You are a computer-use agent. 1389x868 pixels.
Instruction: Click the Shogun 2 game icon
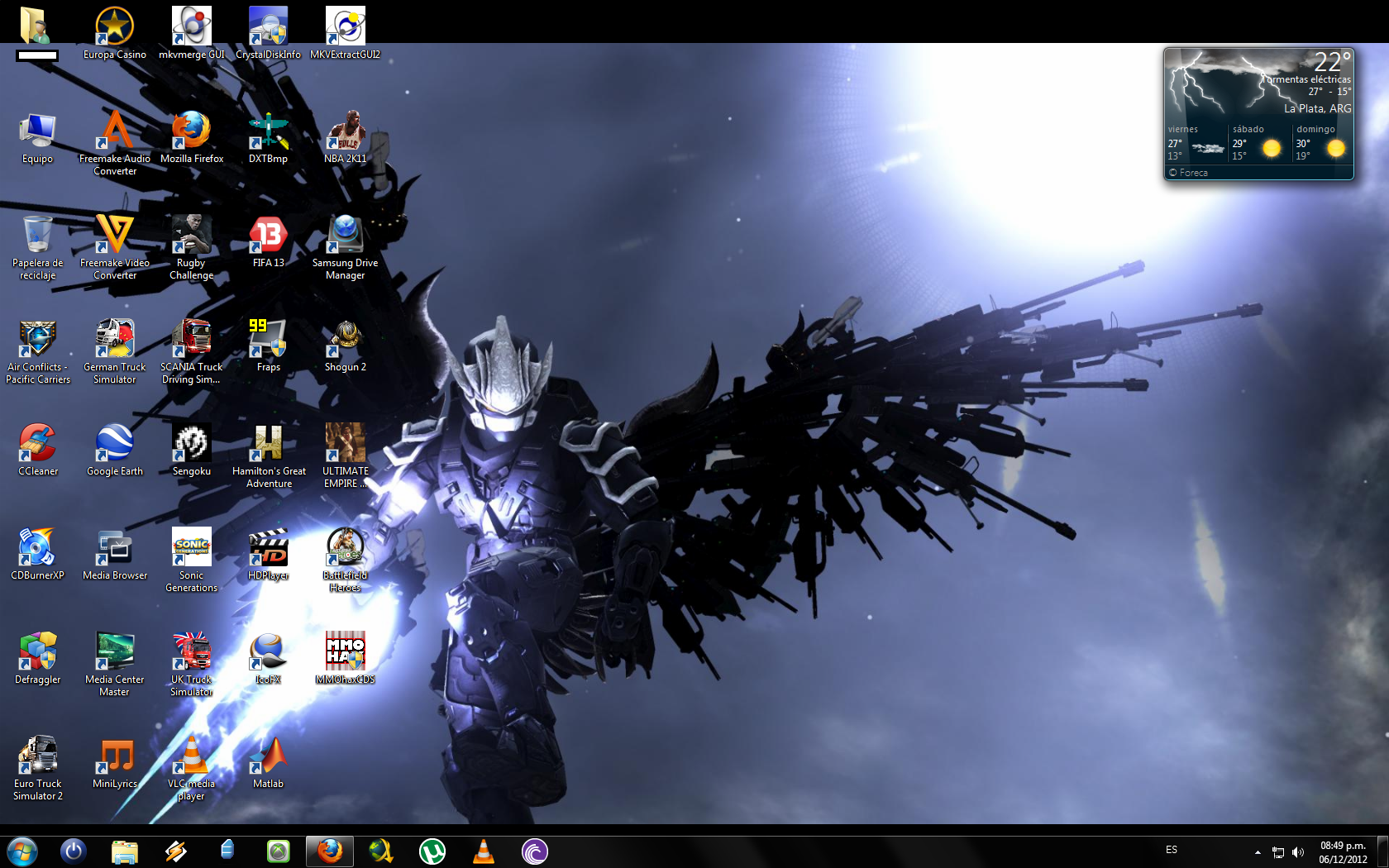346,346
